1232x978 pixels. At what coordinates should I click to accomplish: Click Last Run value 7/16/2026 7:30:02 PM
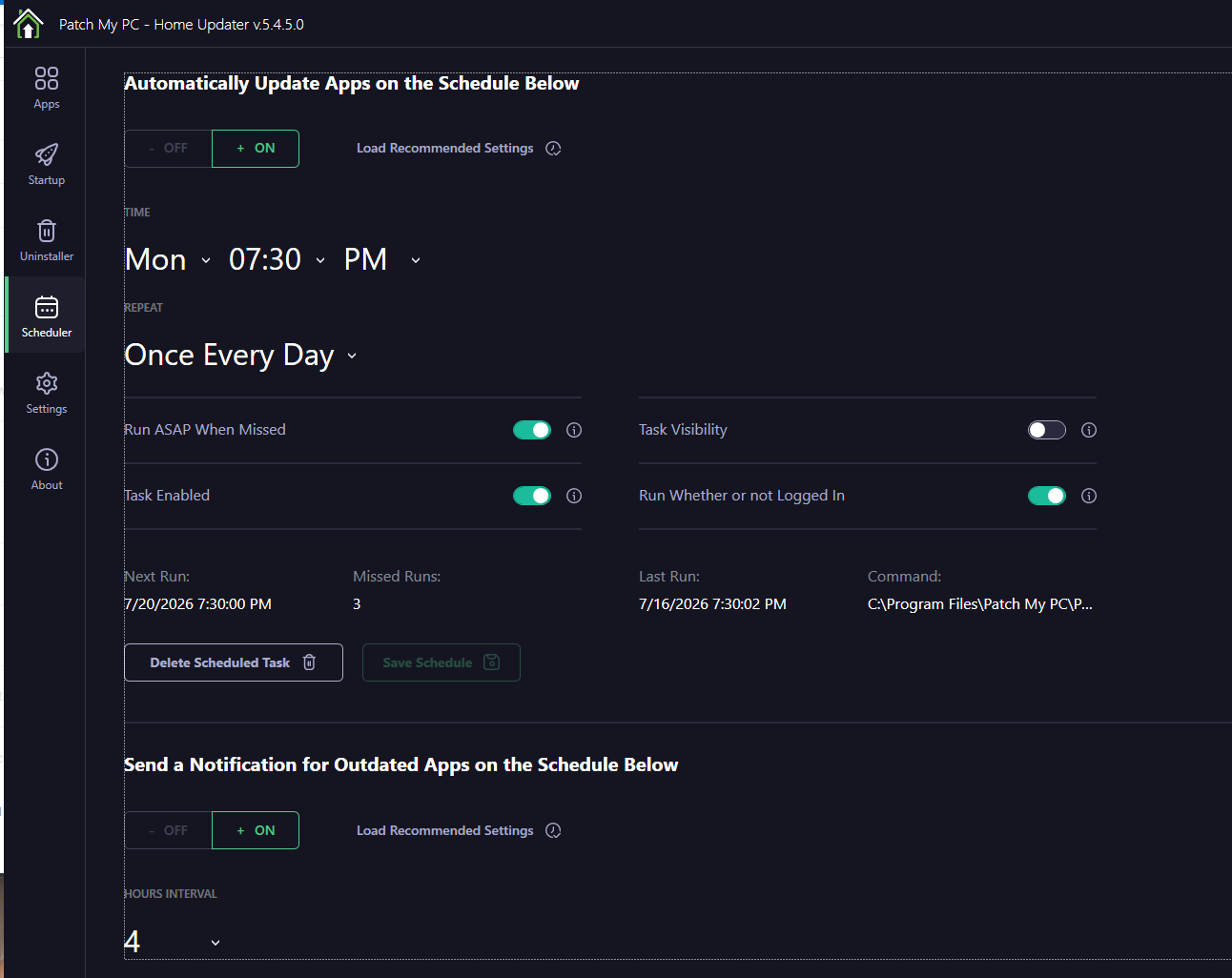click(x=713, y=604)
